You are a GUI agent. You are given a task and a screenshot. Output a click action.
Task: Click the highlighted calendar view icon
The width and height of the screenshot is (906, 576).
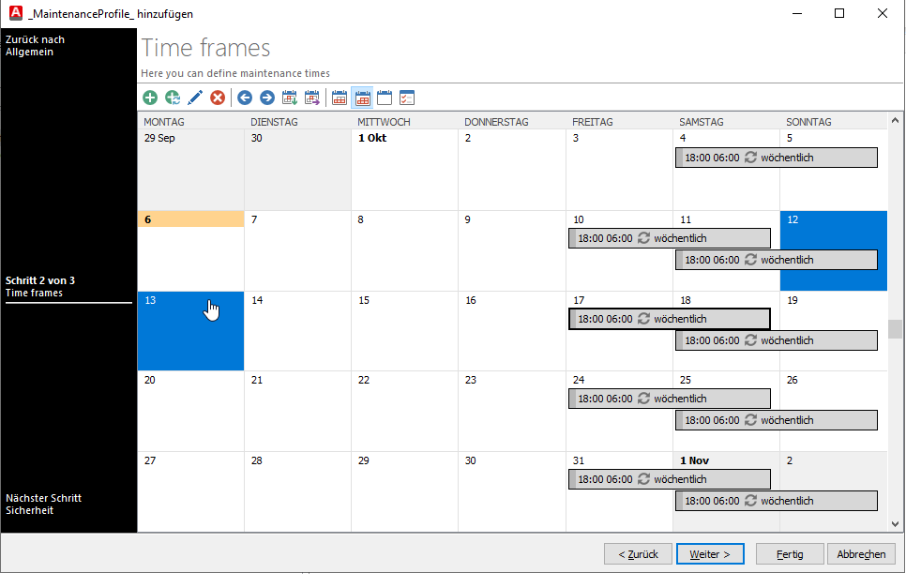pos(362,98)
